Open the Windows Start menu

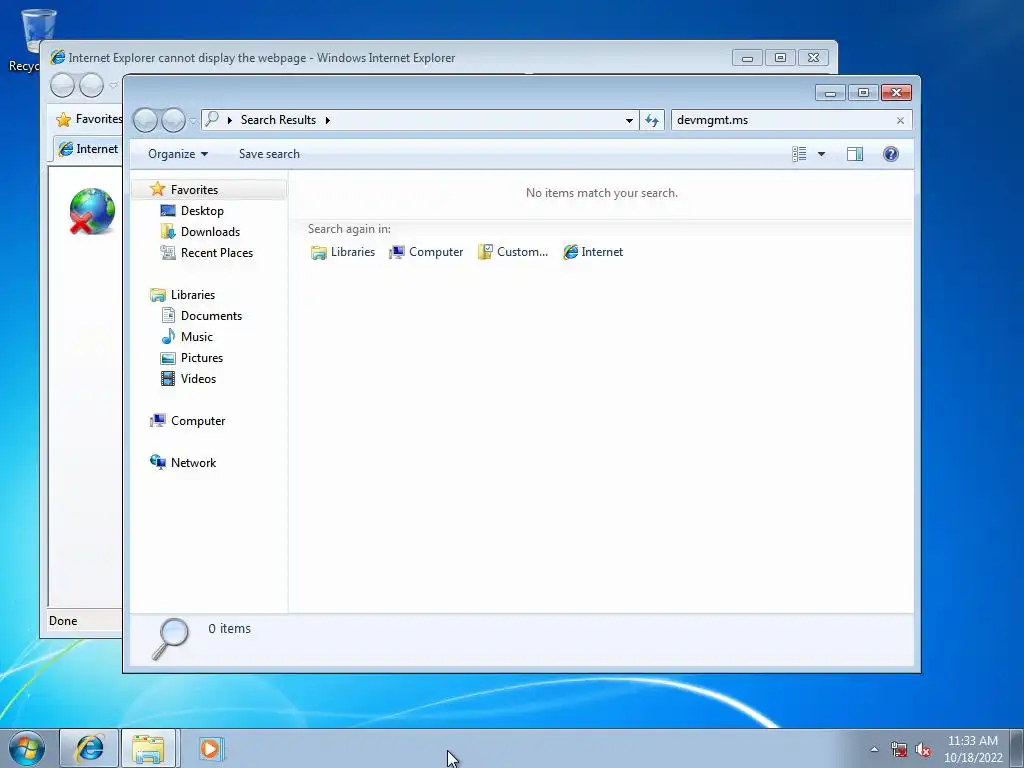pos(27,749)
